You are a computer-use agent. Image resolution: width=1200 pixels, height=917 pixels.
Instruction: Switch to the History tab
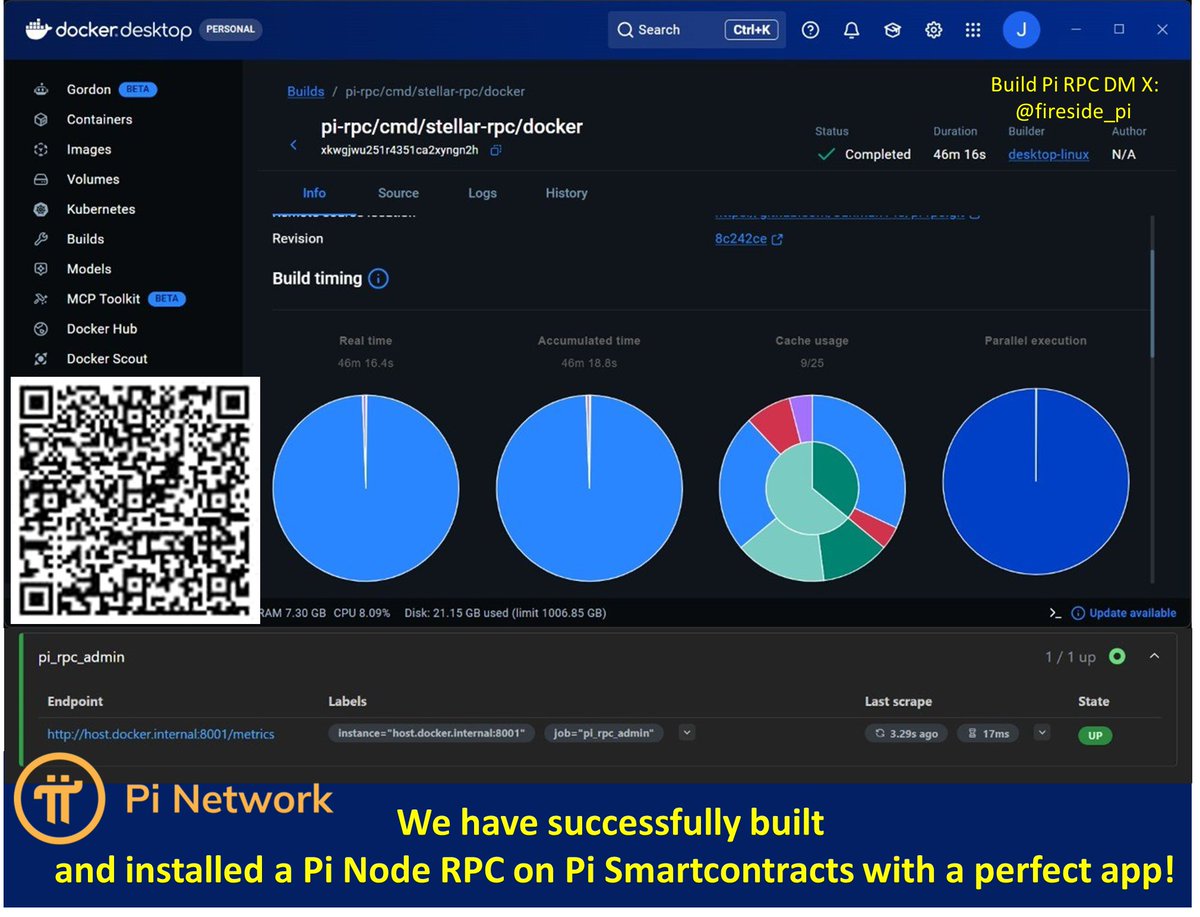tap(566, 193)
